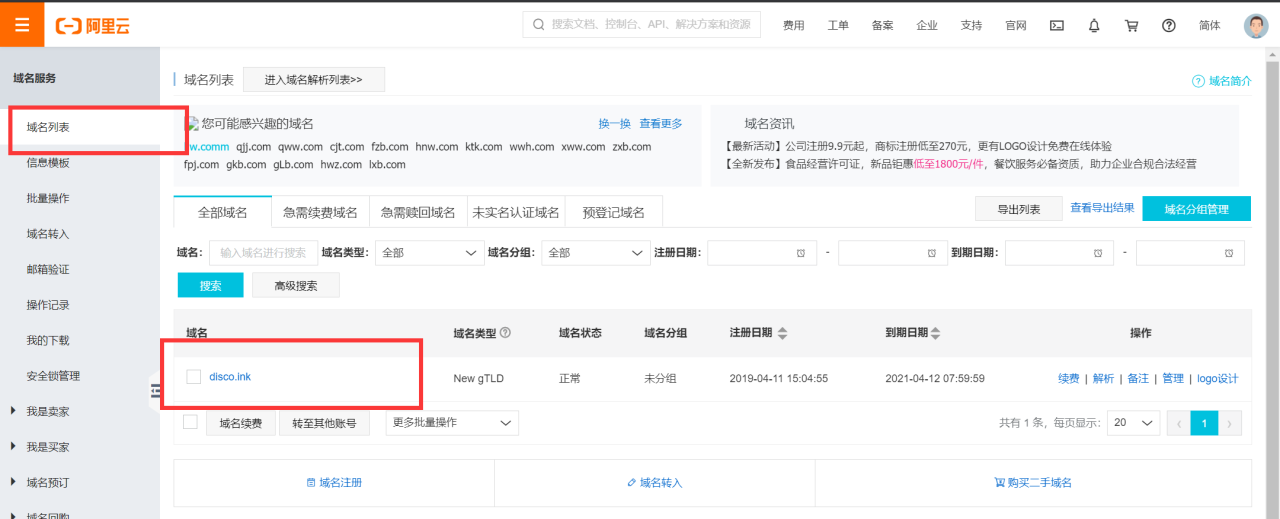The width and height of the screenshot is (1280, 519).
Task: Switch to the 未实名认证域名 tab
Action: point(515,212)
